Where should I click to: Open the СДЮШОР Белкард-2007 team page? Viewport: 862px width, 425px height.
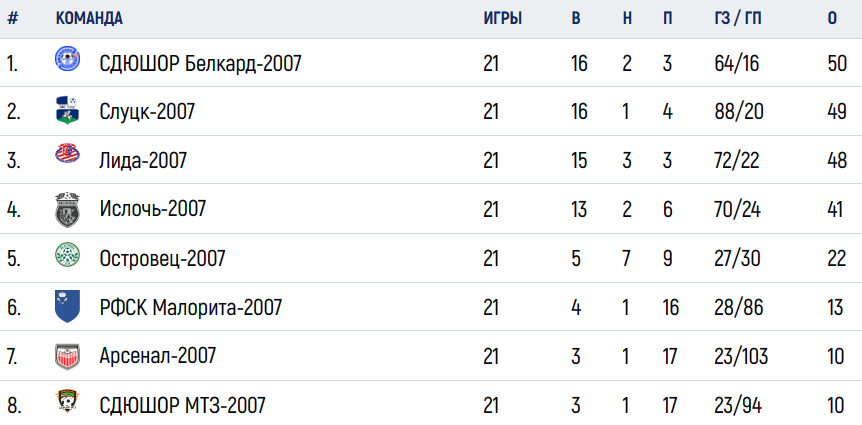click(x=201, y=64)
